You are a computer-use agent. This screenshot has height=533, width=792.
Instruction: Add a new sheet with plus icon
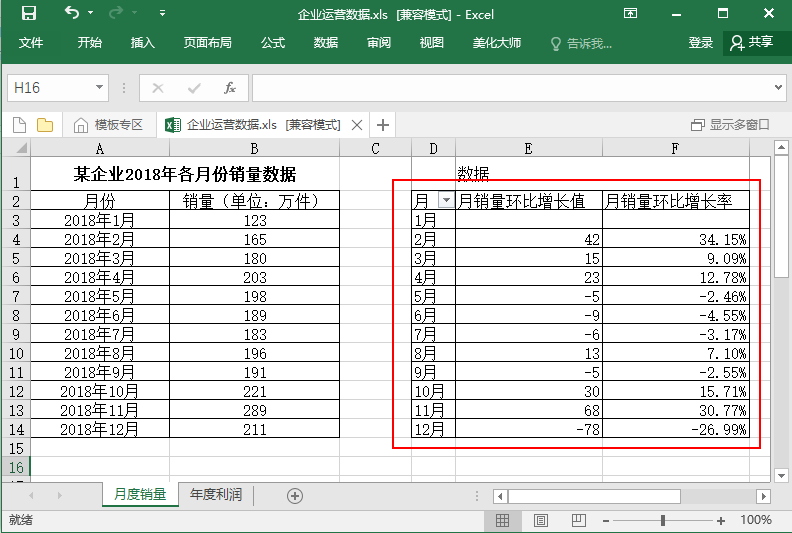[x=294, y=495]
